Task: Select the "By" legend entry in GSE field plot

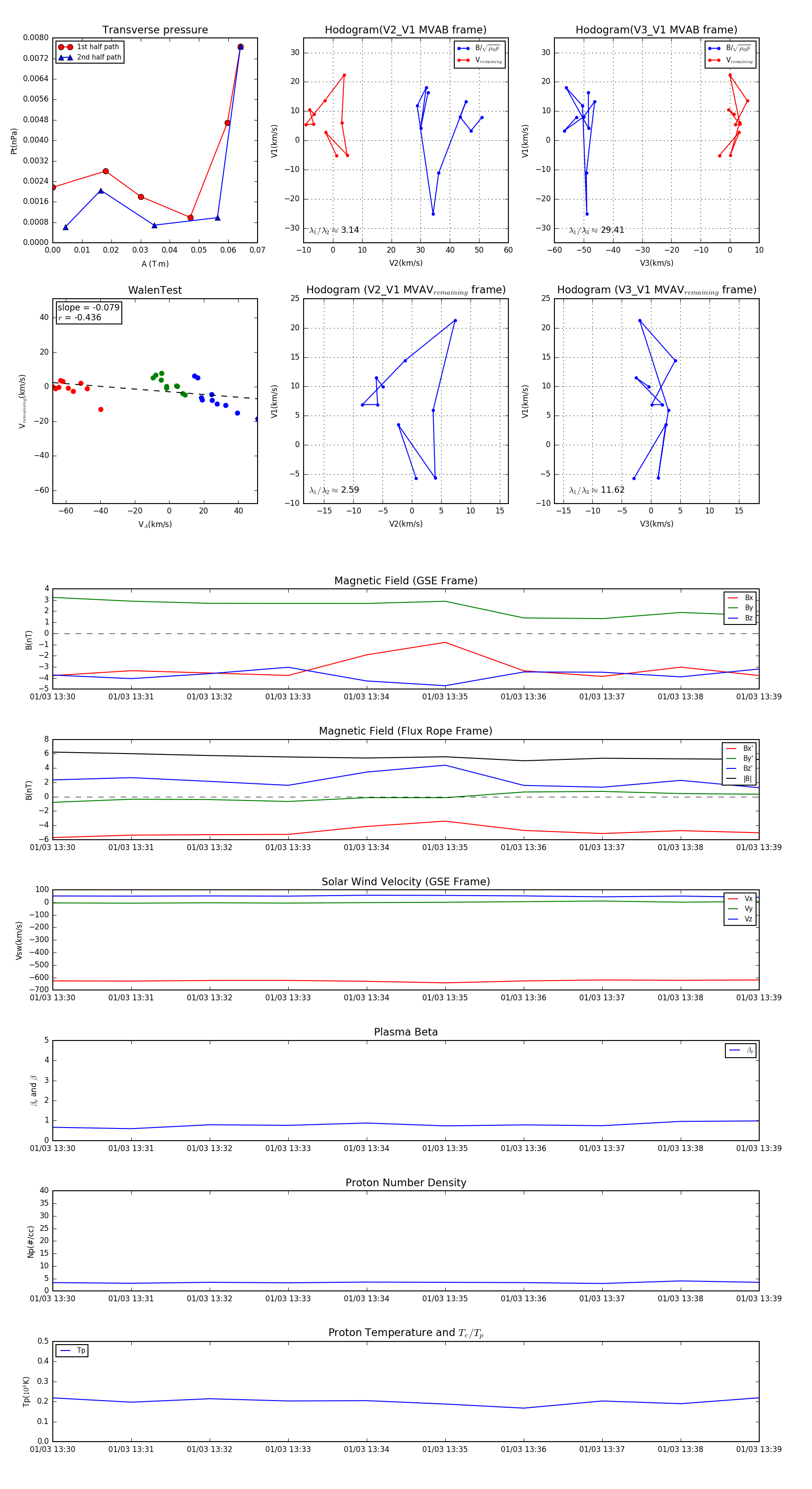Action: point(740,607)
